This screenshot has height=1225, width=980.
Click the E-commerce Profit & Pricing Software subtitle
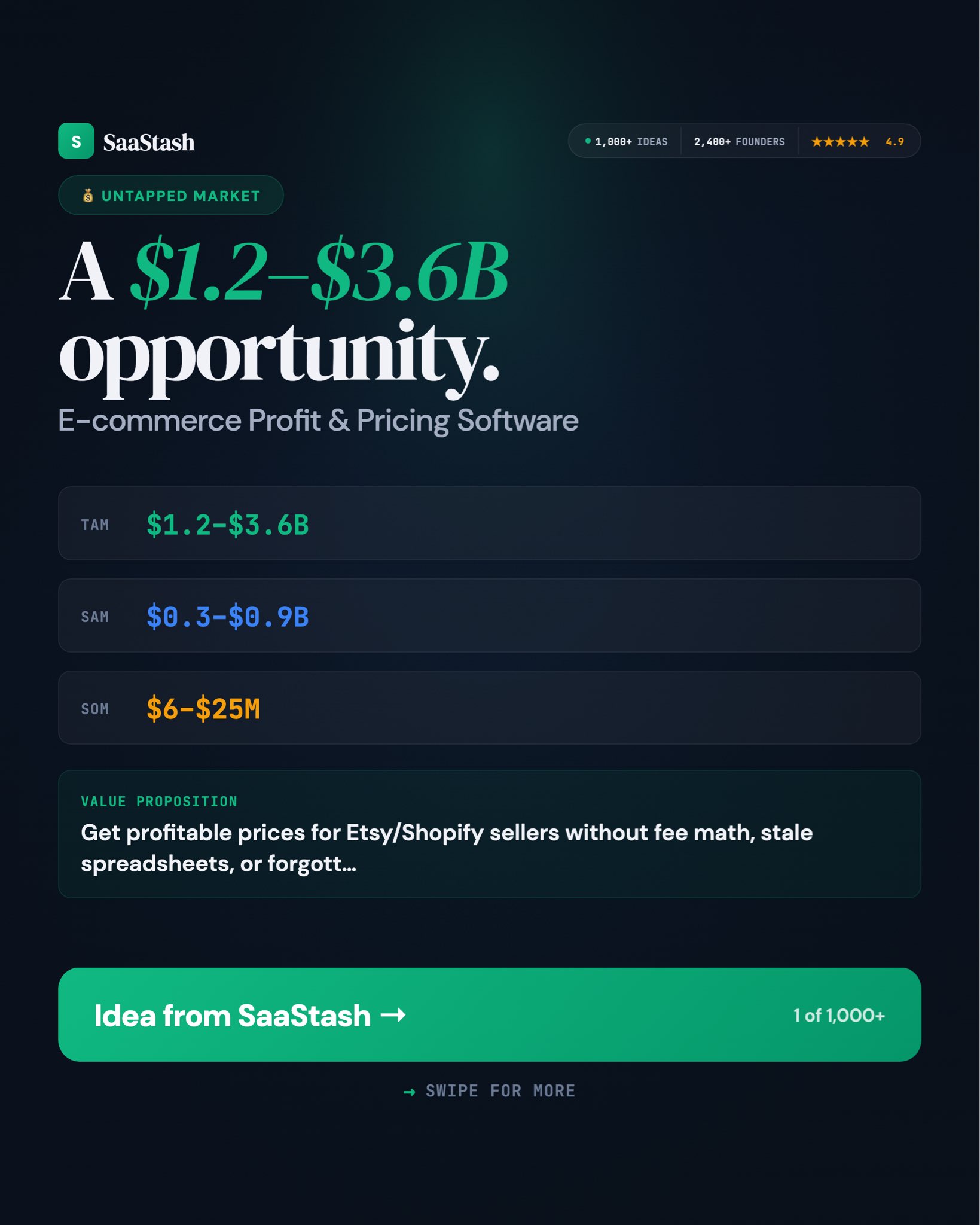[318, 420]
